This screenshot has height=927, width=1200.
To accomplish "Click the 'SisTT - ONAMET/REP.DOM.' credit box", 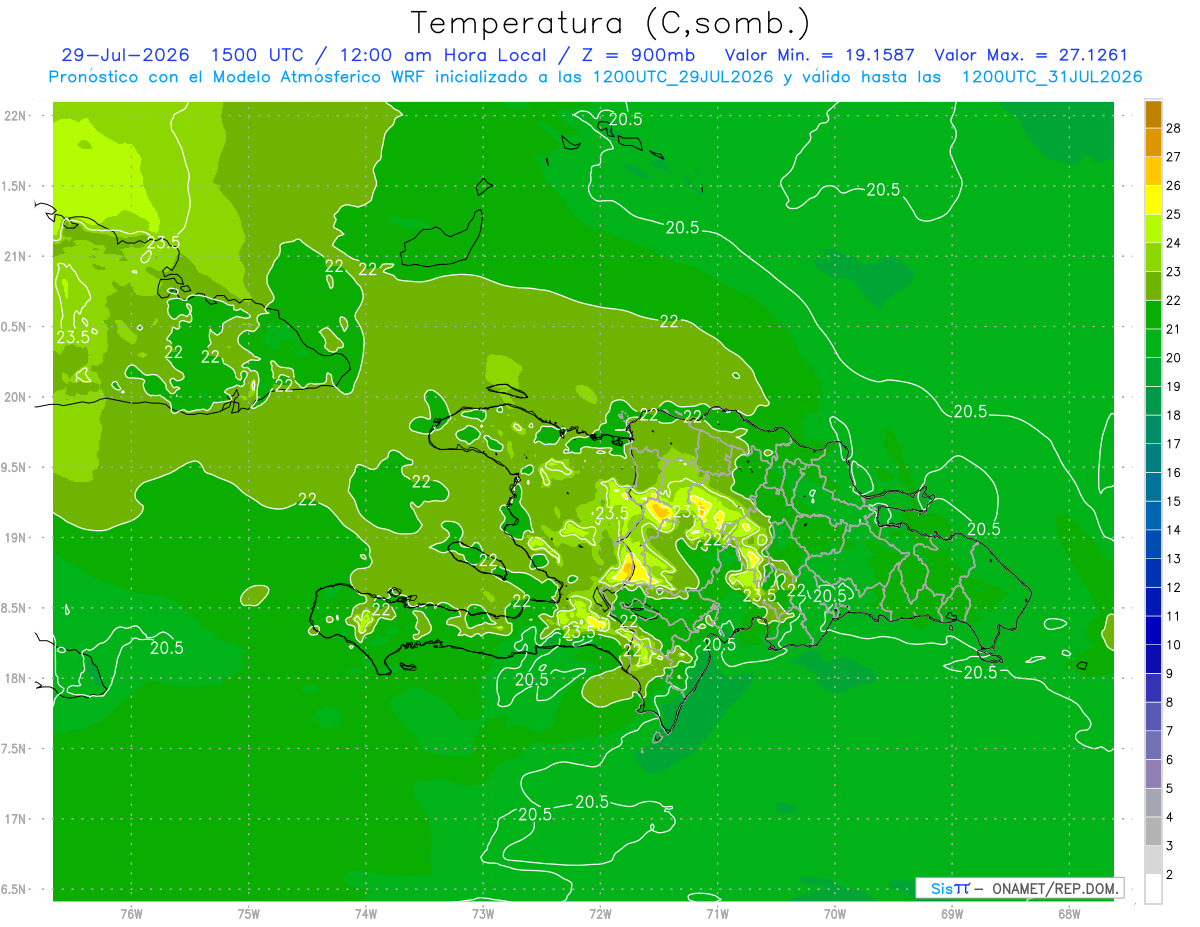I will 1019,888.
